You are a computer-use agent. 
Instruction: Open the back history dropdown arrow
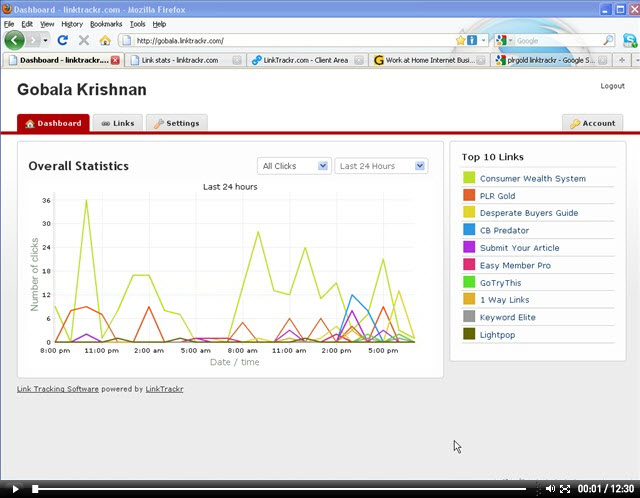[45, 40]
